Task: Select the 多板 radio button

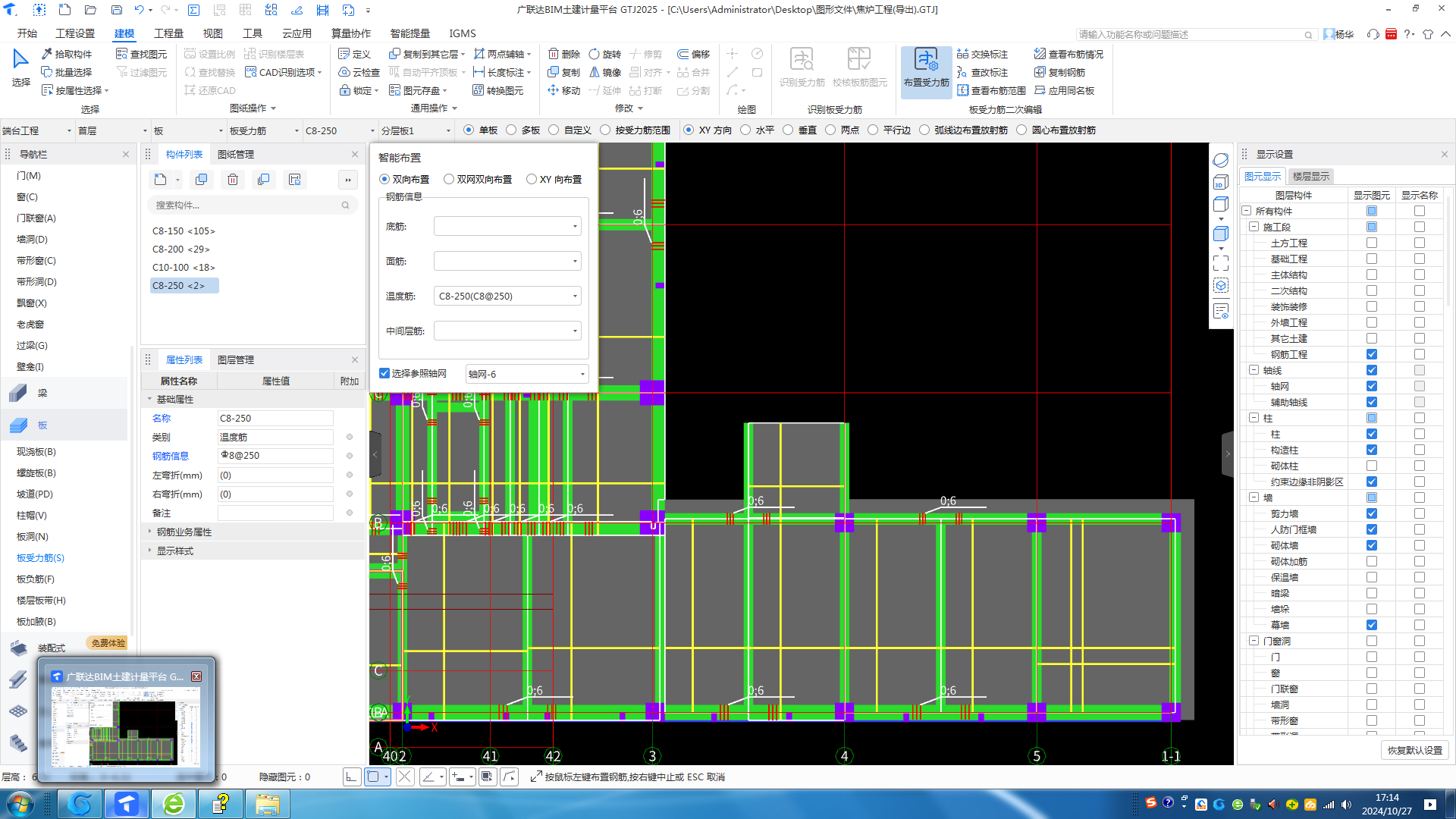Action: [511, 130]
